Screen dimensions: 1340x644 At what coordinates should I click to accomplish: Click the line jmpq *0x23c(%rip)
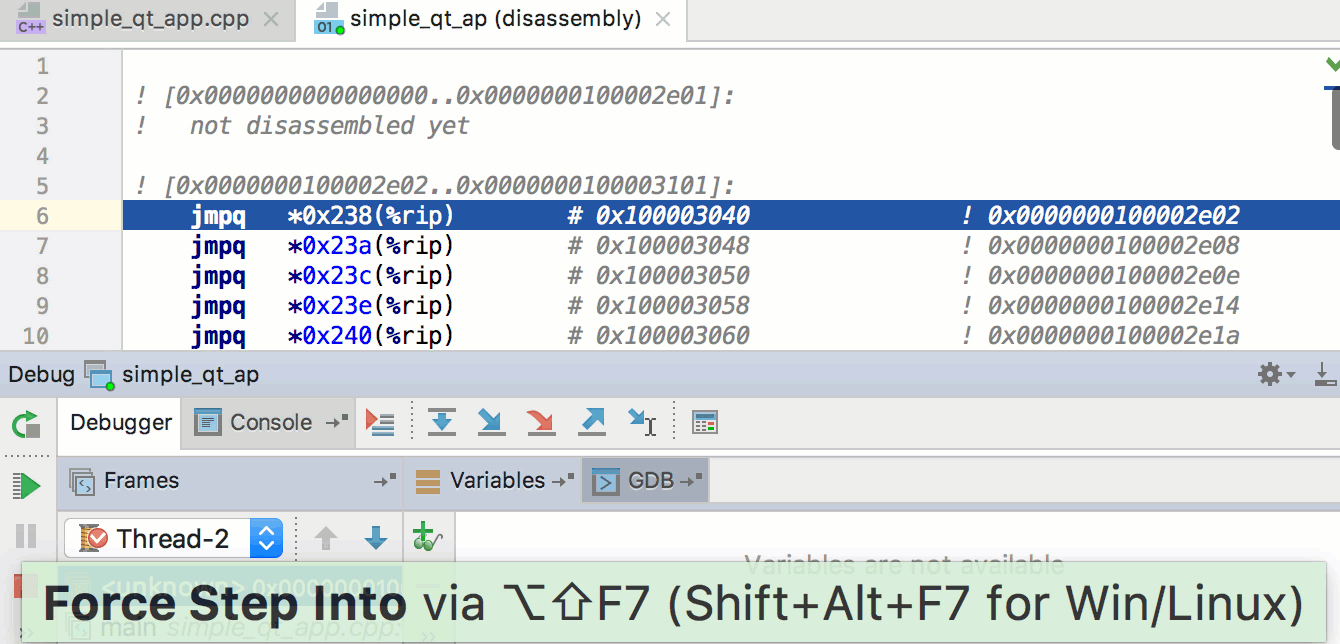(x=730, y=275)
